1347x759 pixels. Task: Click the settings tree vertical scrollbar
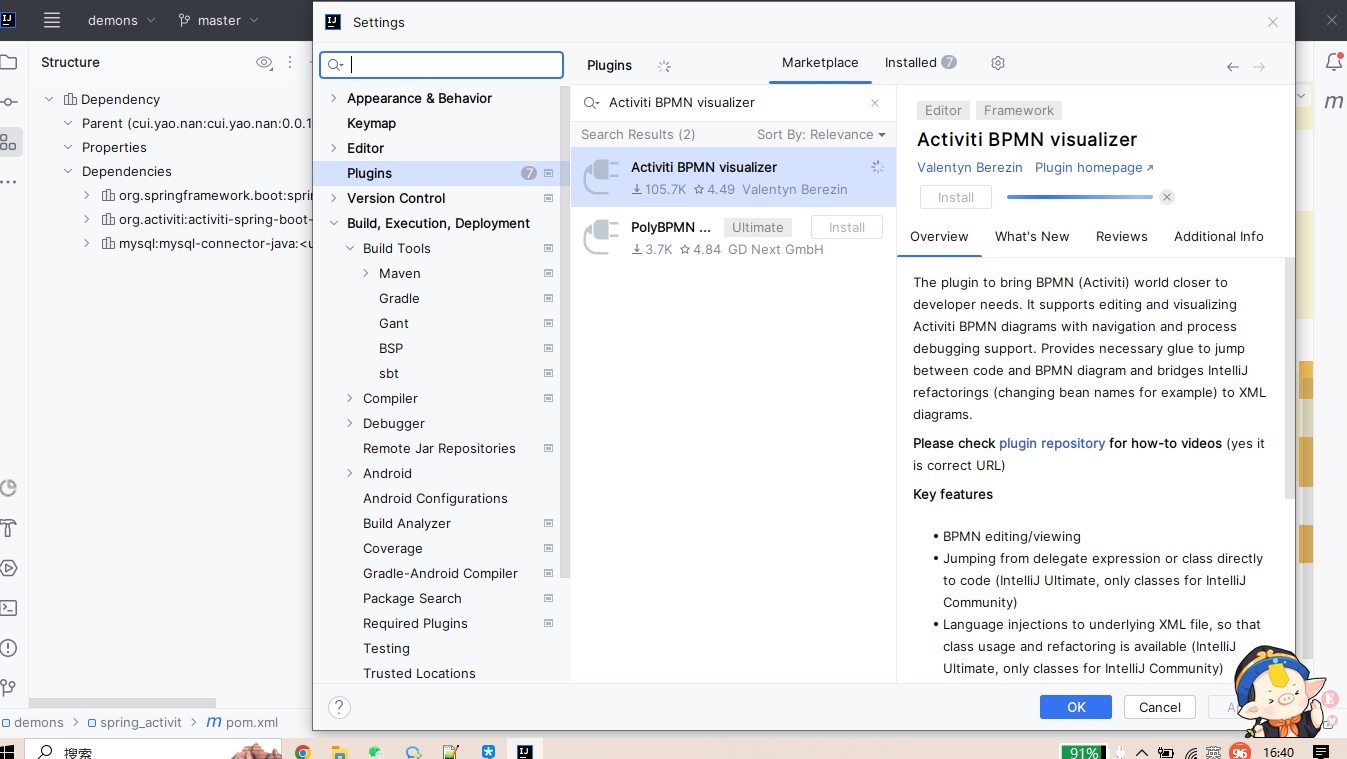[x=565, y=330]
